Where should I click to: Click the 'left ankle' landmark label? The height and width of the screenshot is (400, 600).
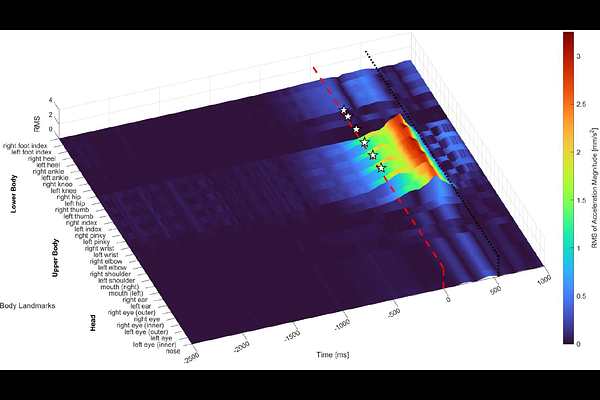click(55, 178)
